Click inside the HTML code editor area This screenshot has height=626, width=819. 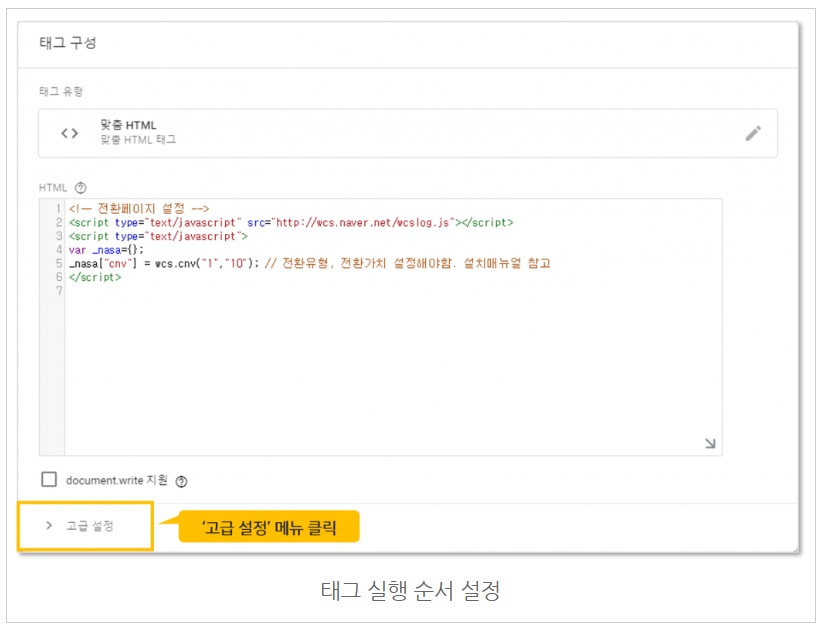point(393,327)
